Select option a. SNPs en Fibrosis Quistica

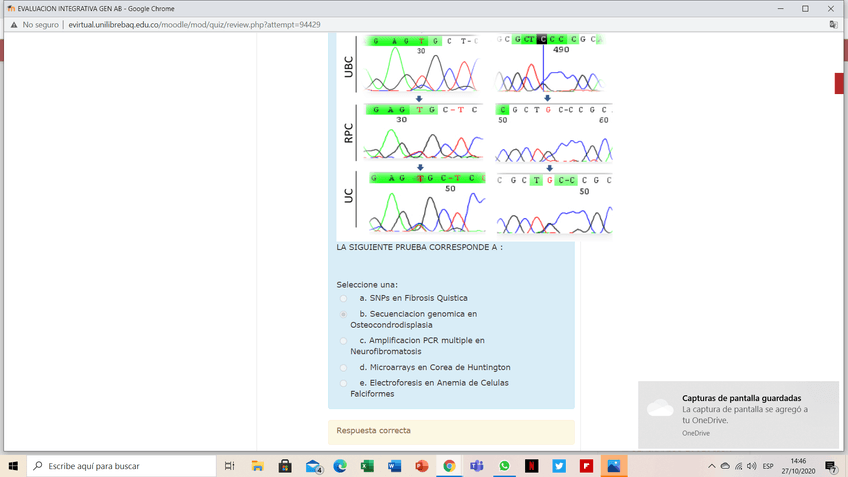[343, 299]
